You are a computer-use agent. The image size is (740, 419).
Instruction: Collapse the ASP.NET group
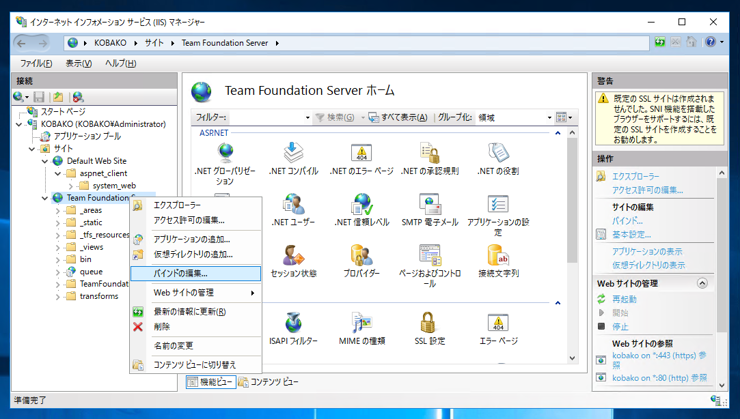557,133
